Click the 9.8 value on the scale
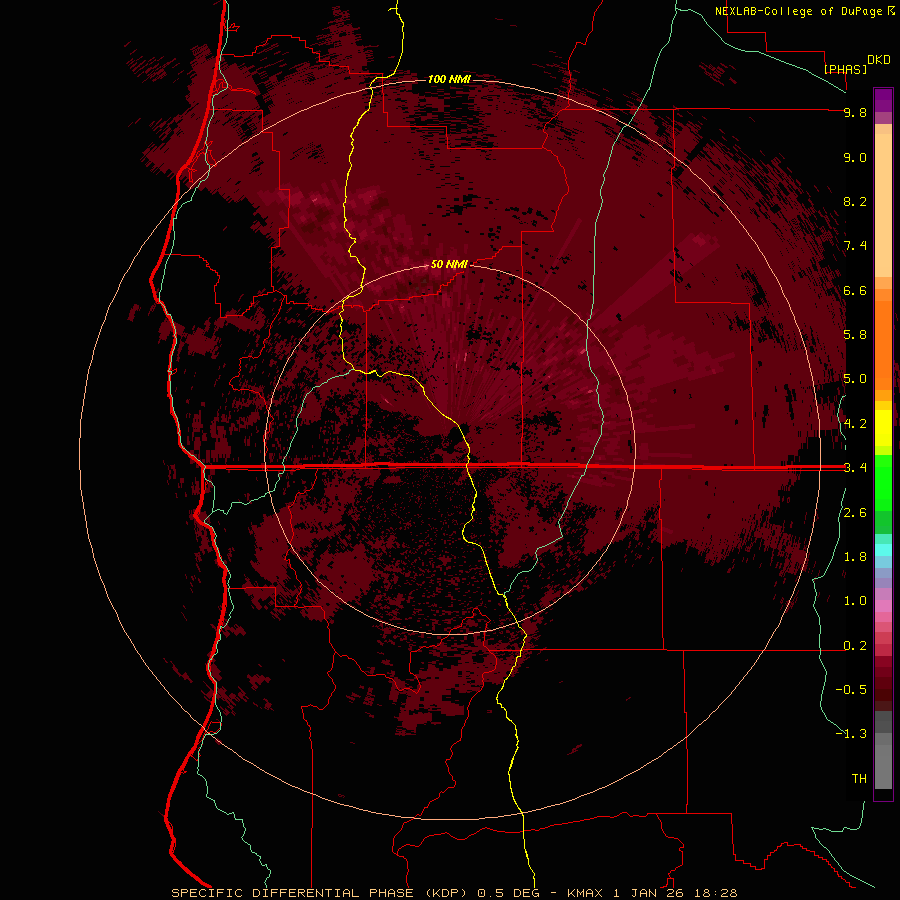Image resolution: width=900 pixels, height=900 pixels. point(855,112)
